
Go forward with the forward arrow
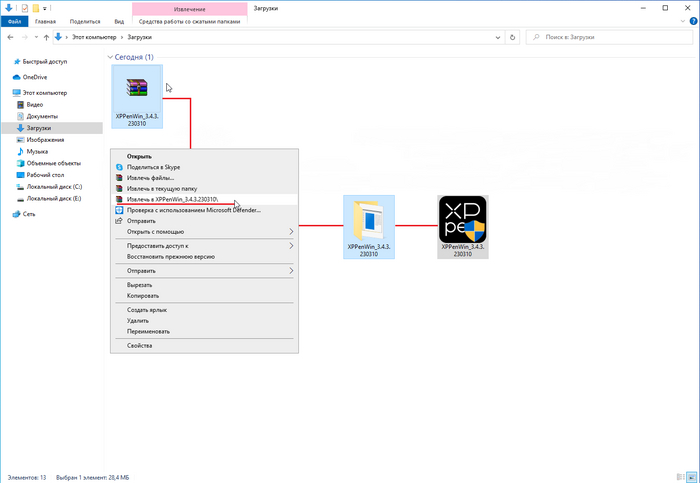[x=25, y=37]
